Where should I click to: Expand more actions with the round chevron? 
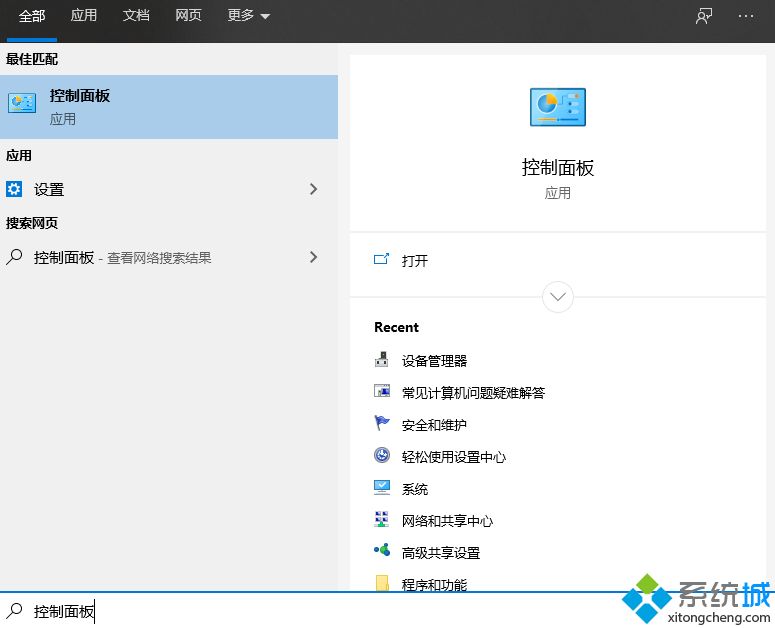(x=558, y=296)
